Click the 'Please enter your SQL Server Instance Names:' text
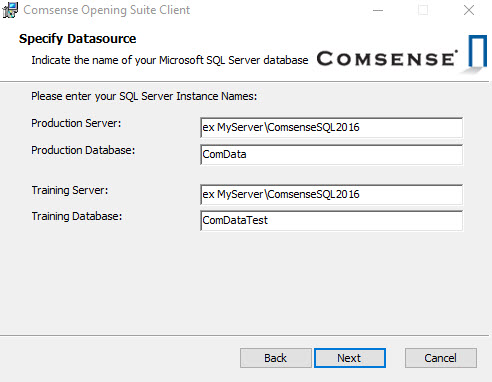Viewport: 492px width, 382px height. click(x=144, y=96)
